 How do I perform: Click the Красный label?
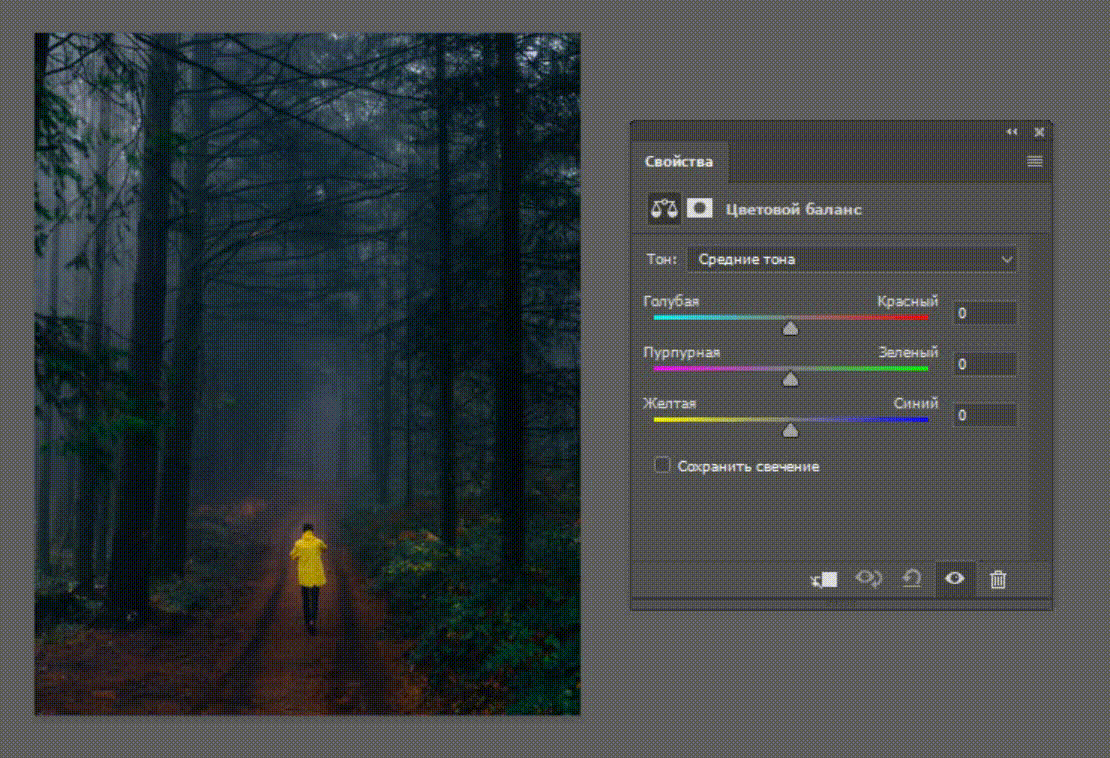(908, 302)
